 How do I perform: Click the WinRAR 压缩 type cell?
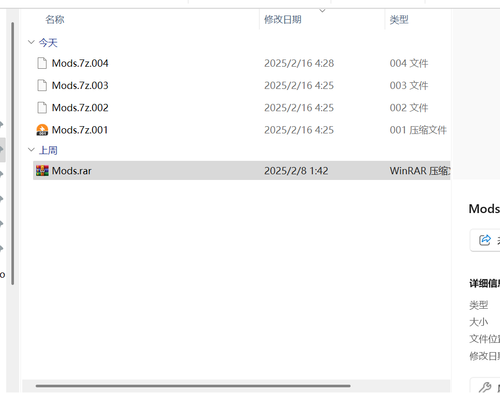tap(420, 171)
